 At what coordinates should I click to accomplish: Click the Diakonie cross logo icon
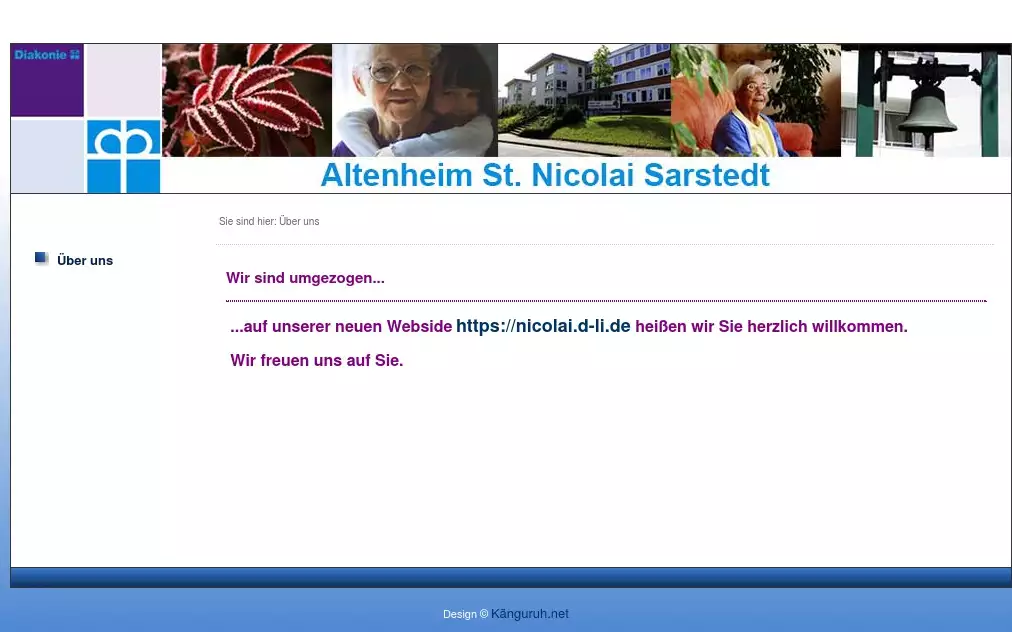point(123,156)
